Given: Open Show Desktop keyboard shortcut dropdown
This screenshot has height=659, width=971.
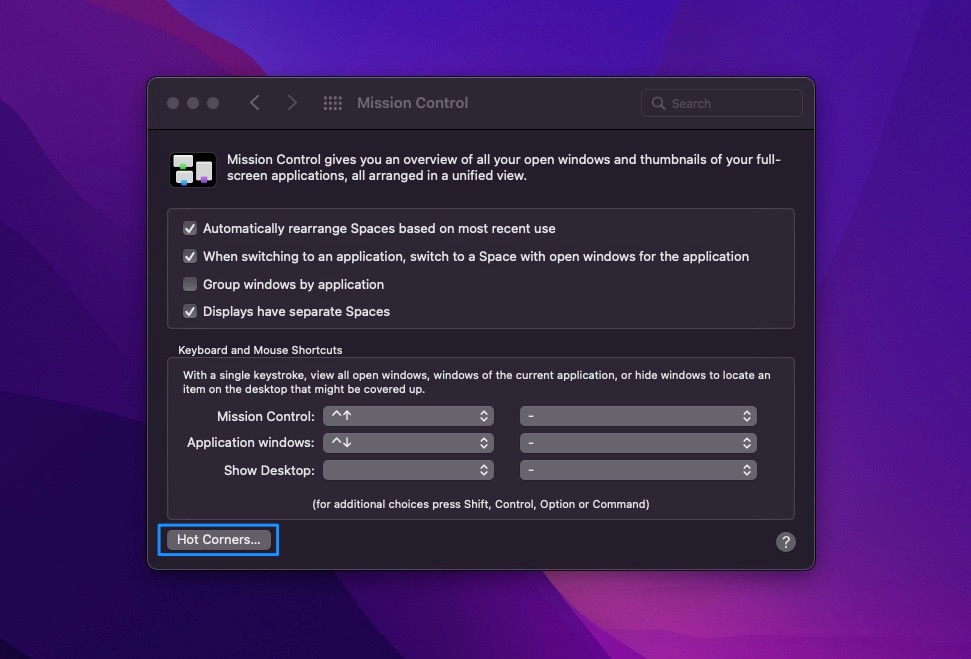Looking at the screenshot, I should (x=408, y=470).
